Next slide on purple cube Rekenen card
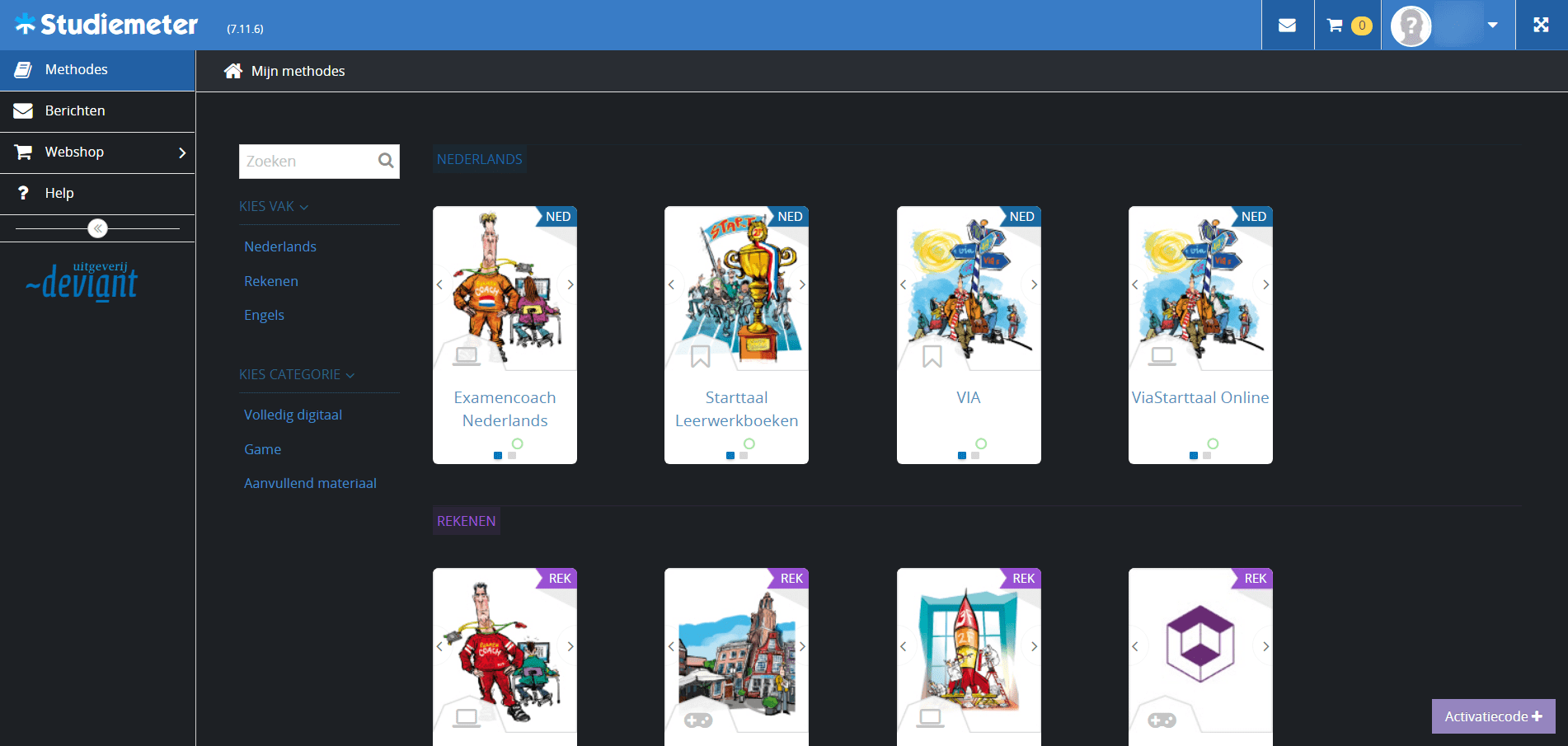The width and height of the screenshot is (1568, 746). point(1265,646)
